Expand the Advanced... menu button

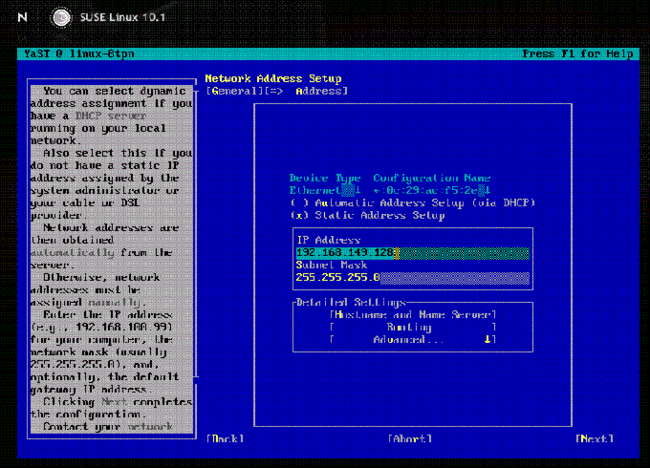pyautogui.click(x=413, y=339)
